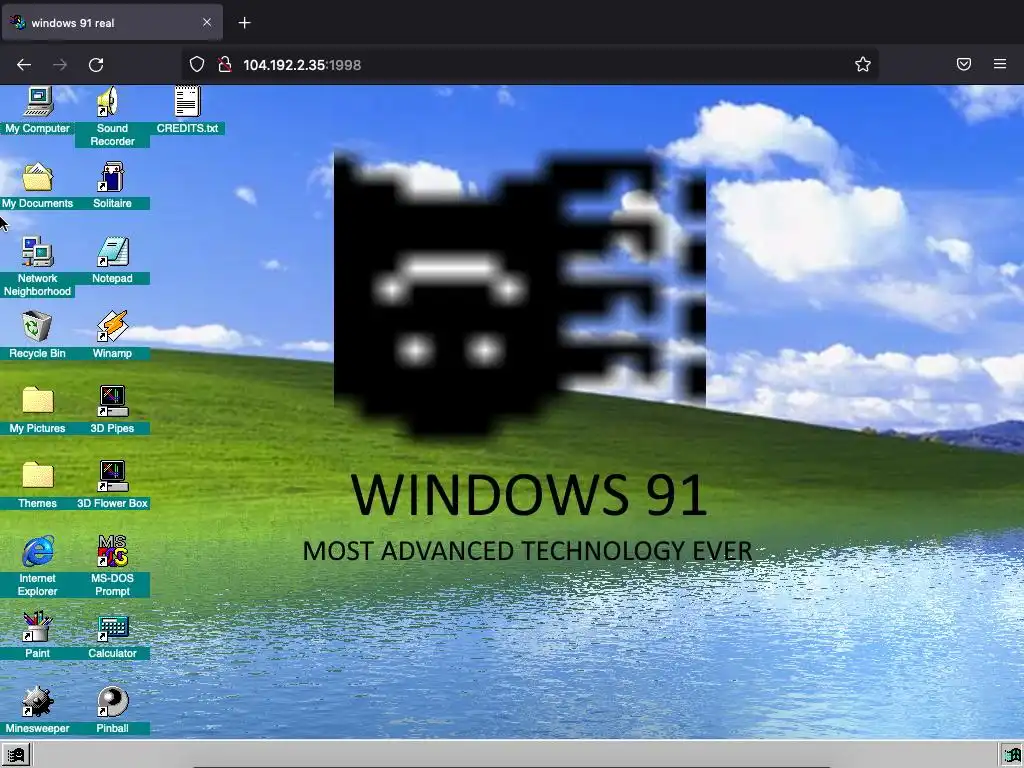Select the 'windows 91 real' tab
This screenshot has width=1024, height=768.
pos(112,23)
